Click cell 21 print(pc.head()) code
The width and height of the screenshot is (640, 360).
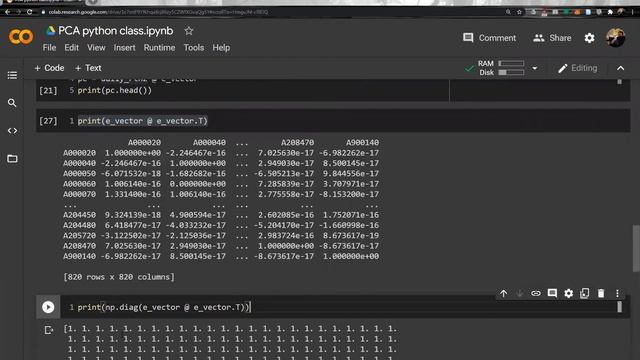click(115, 90)
